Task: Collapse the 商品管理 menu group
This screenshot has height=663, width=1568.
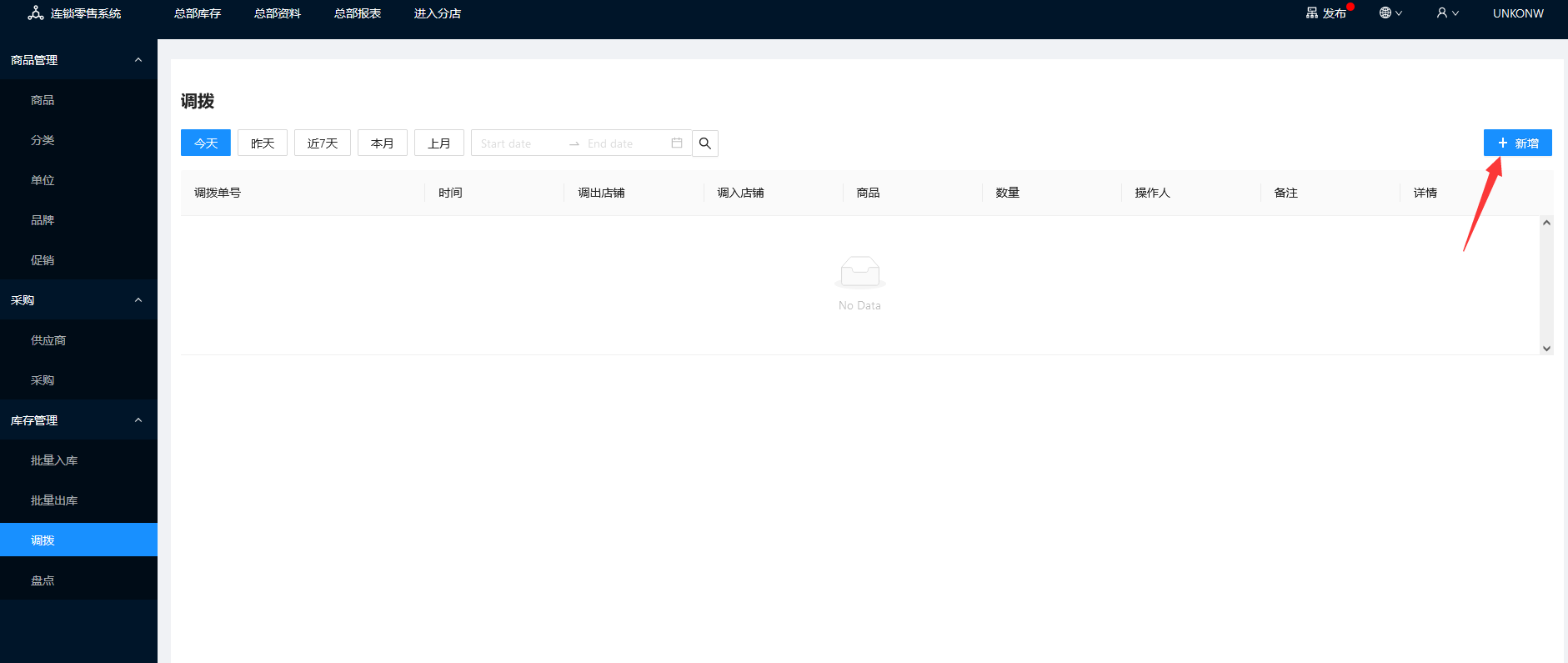Action: coord(78,60)
